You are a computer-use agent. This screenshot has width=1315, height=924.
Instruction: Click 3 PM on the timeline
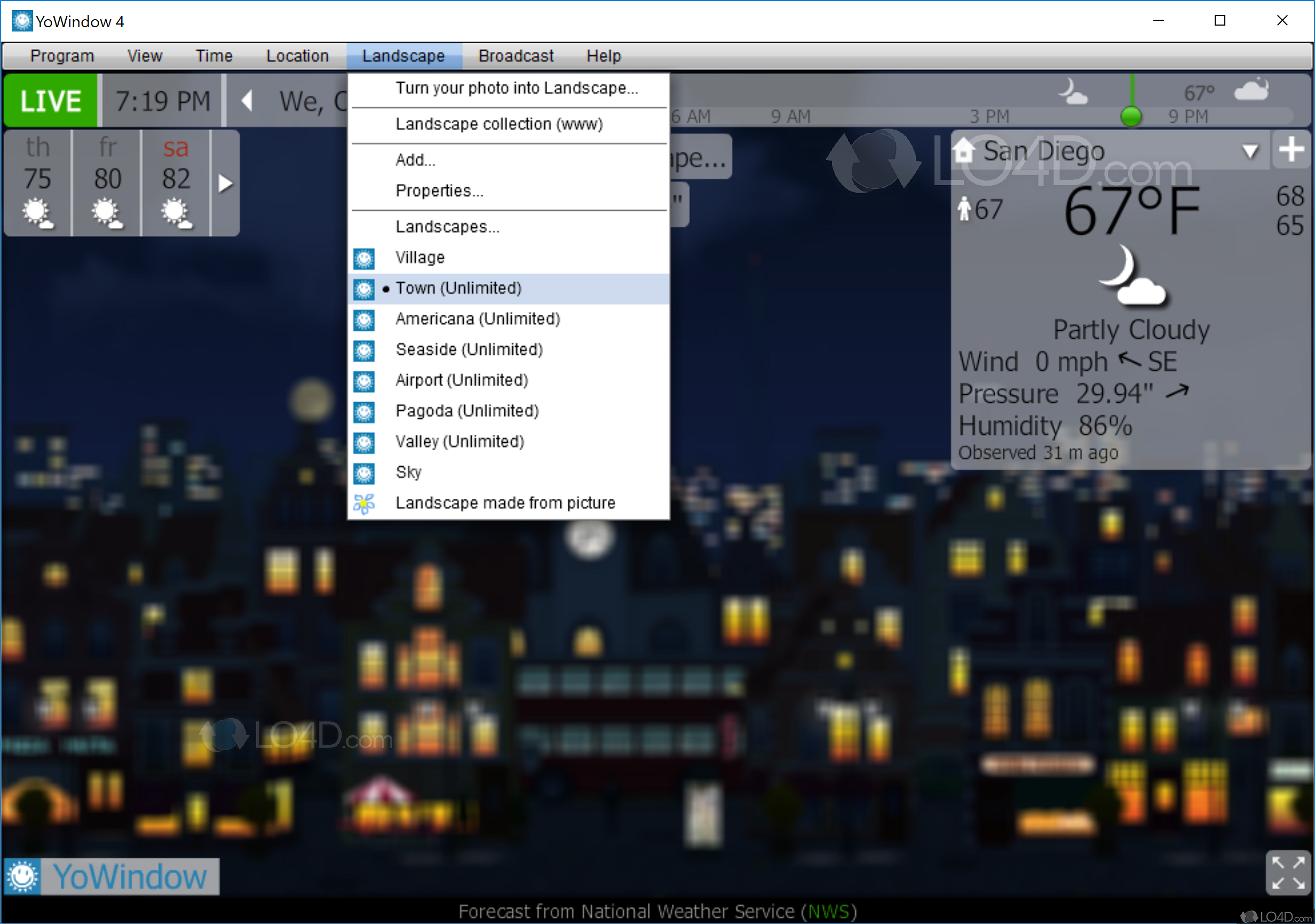pyautogui.click(x=989, y=117)
